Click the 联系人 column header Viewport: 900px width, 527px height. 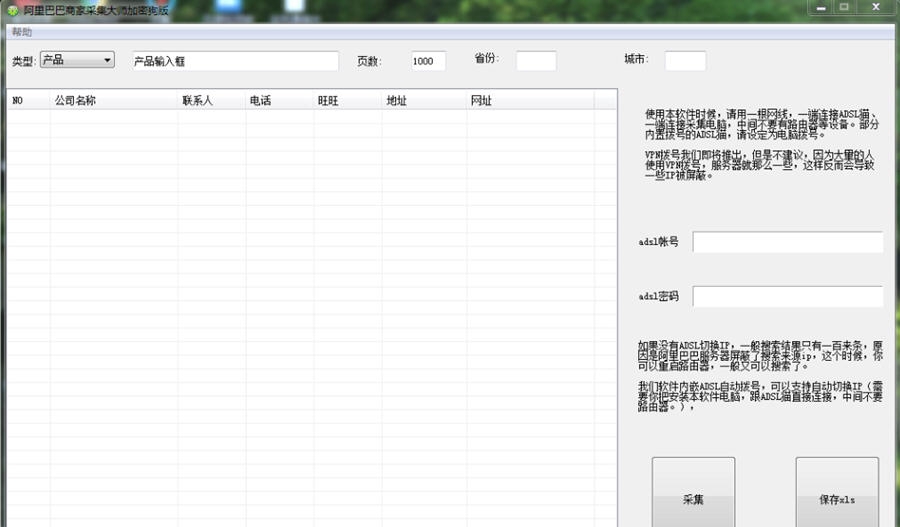pyautogui.click(x=212, y=100)
